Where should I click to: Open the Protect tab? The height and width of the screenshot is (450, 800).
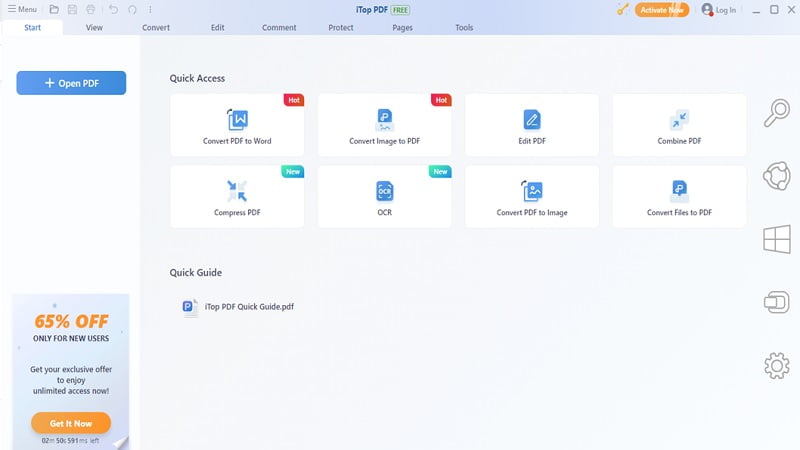click(x=341, y=28)
